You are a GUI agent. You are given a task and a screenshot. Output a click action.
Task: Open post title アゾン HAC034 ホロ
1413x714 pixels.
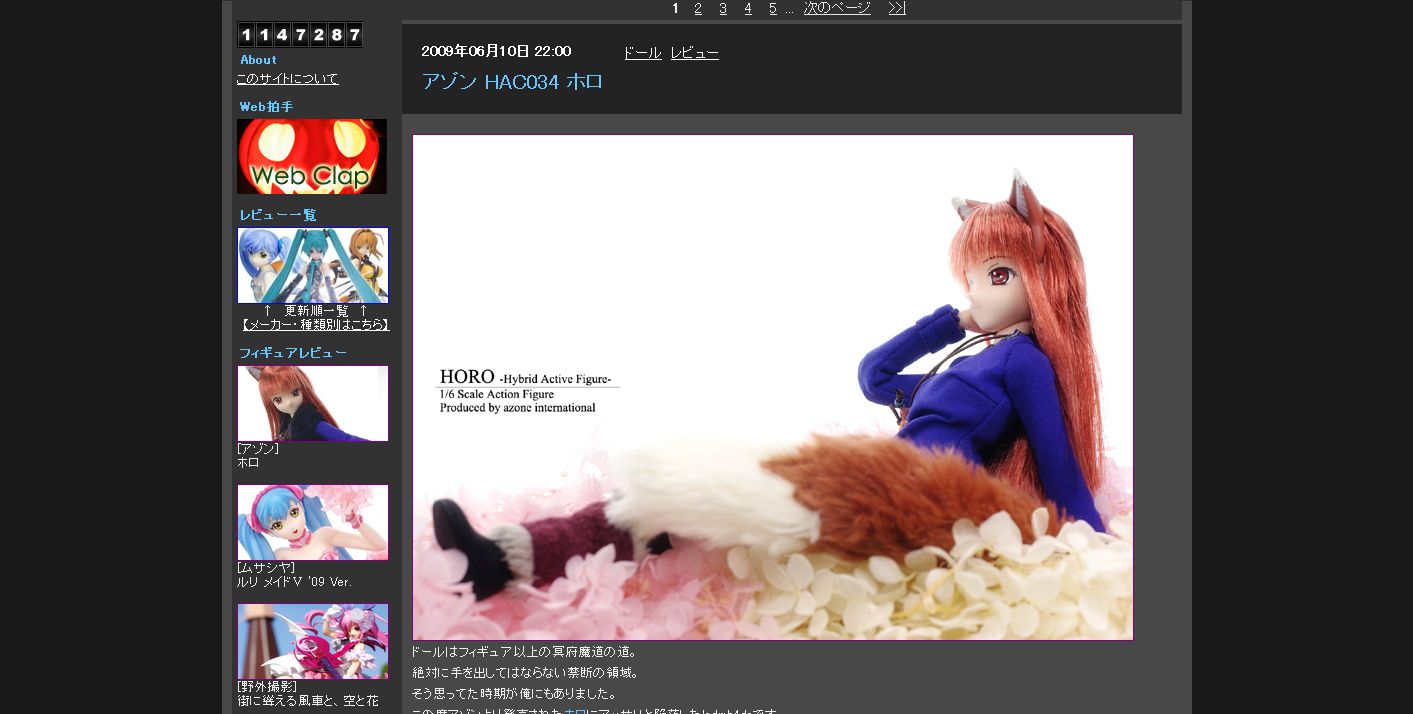pyautogui.click(x=512, y=82)
